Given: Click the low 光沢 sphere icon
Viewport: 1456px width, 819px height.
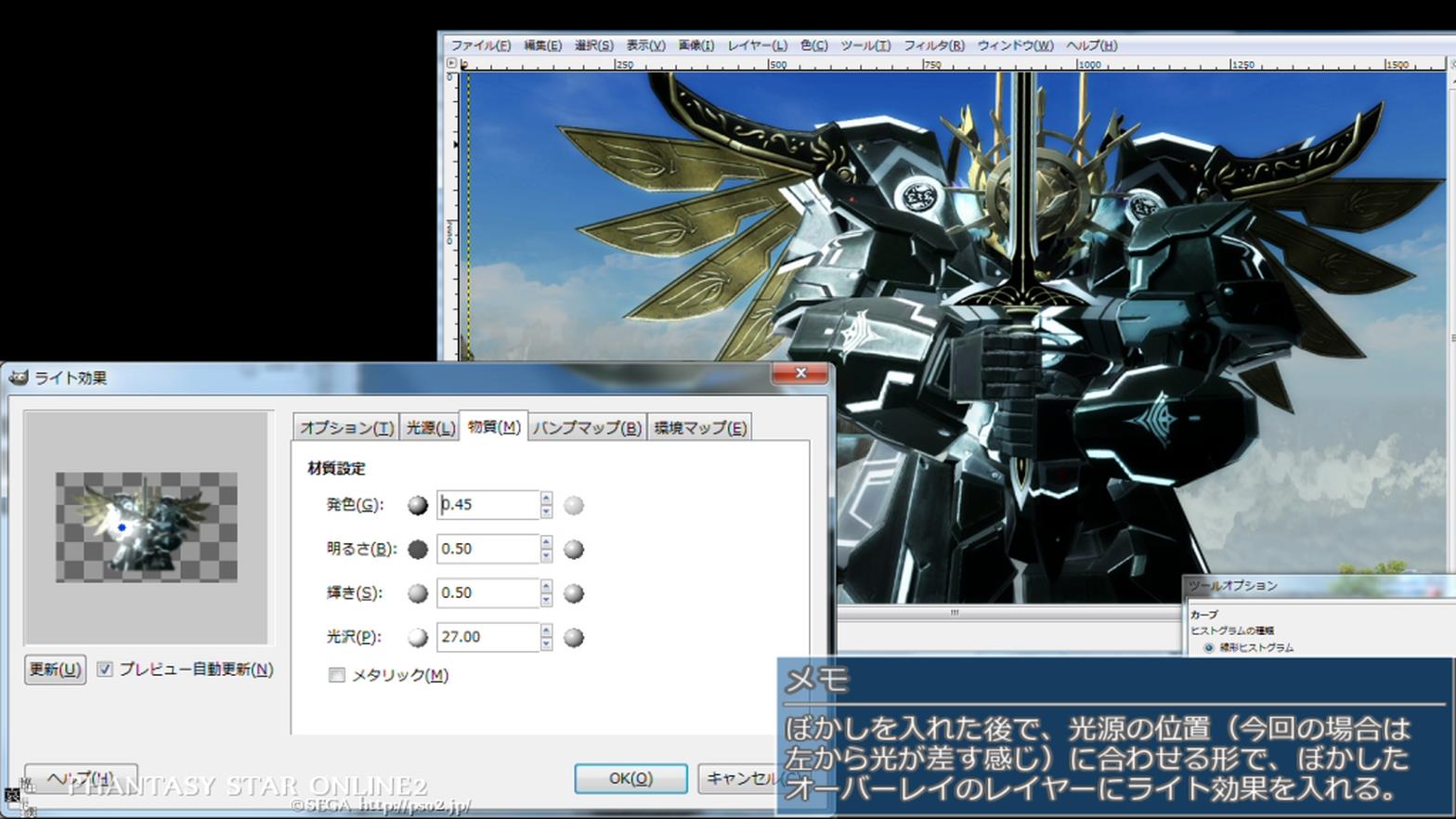Looking at the screenshot, I should pos(418,637).
